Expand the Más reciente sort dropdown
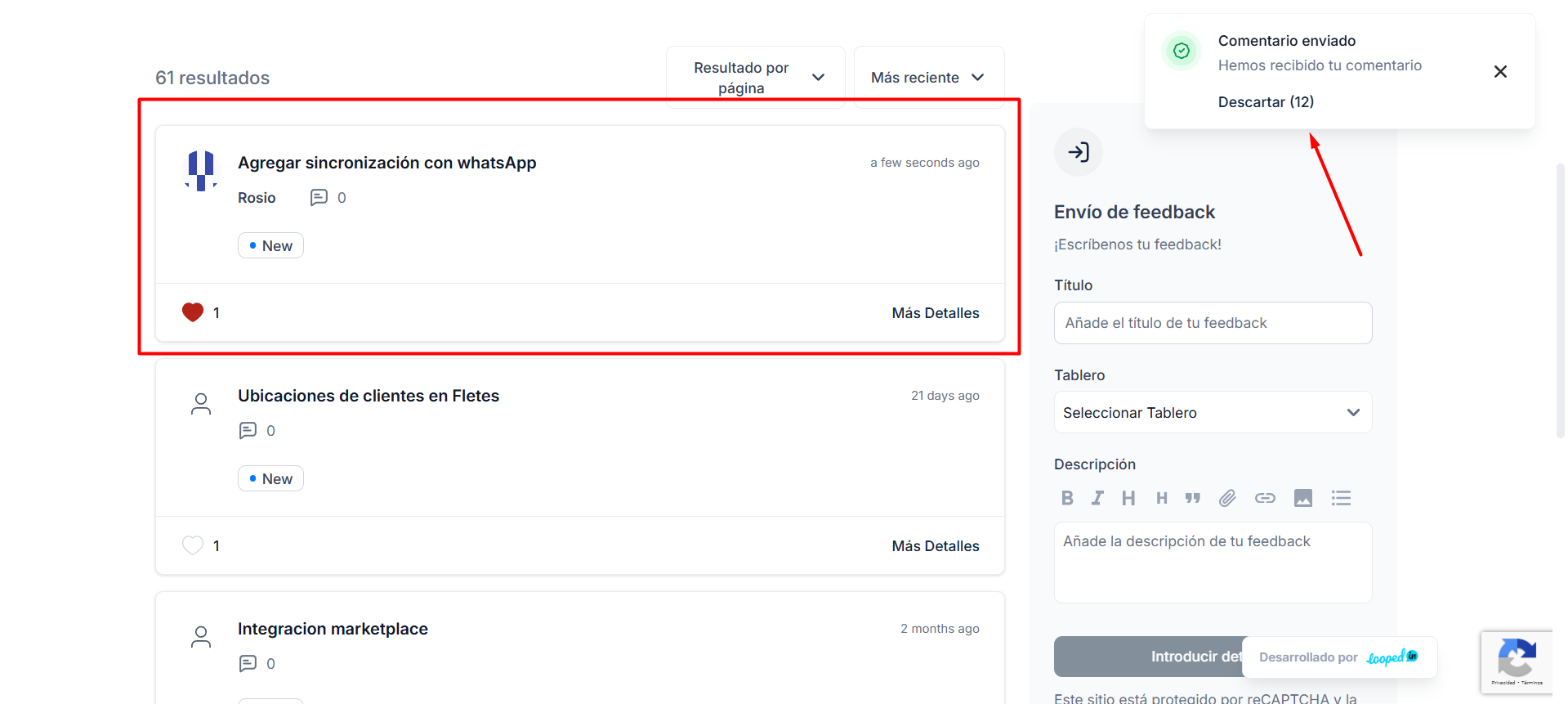The width and height of the screenshot is (1568, 704). (x=928, y=78)
